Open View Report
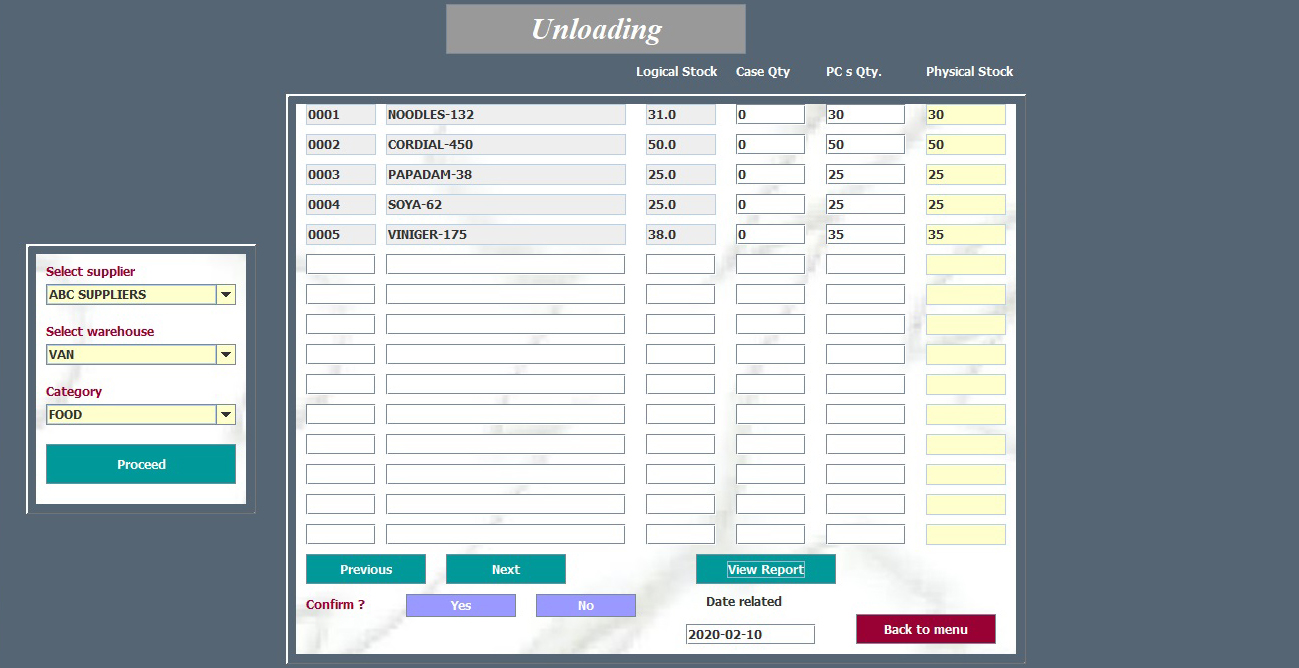1299x668 pixels. [x=765, y=569]
